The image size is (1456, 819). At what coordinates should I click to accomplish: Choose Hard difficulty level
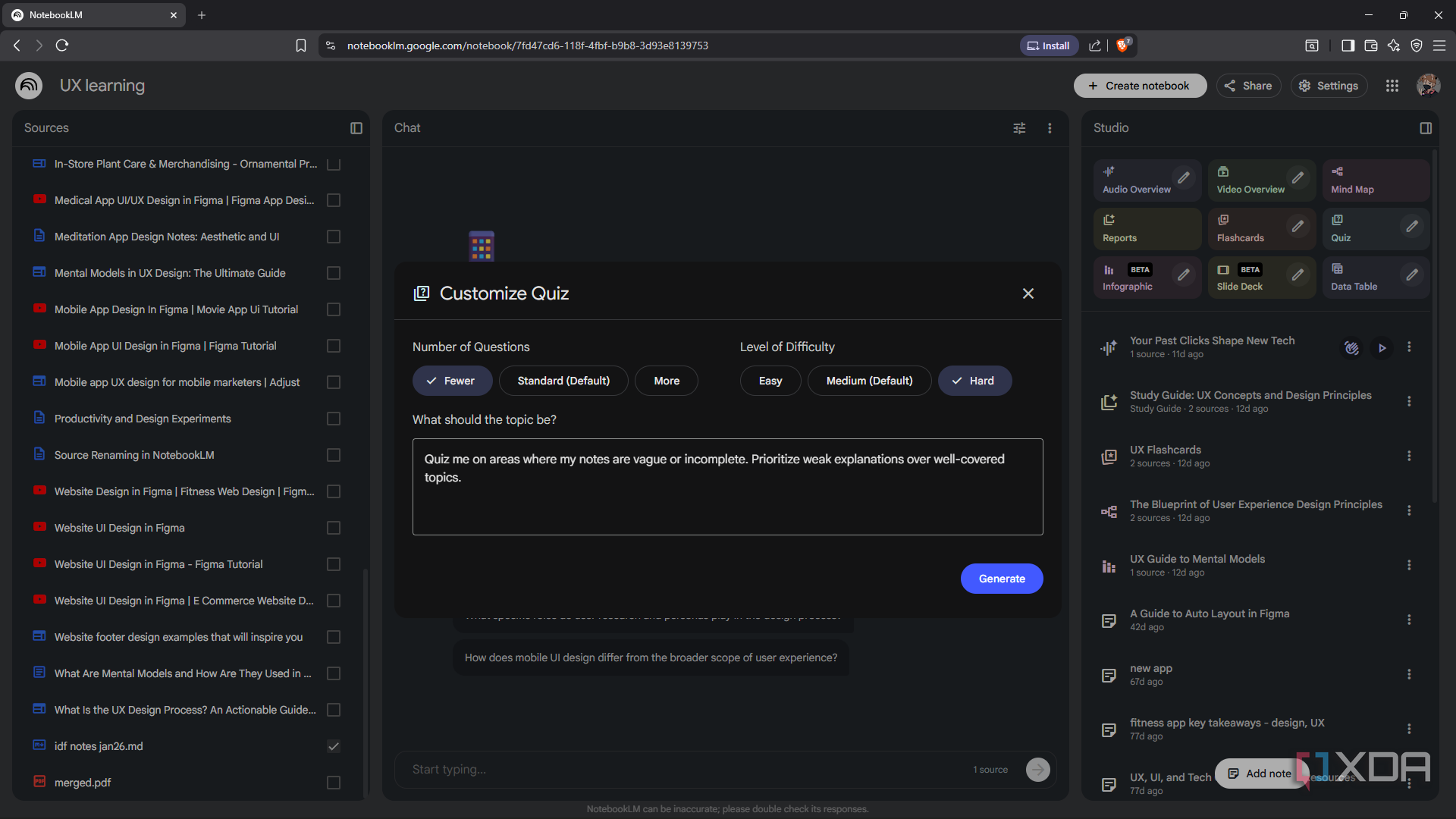pos(974,381)
